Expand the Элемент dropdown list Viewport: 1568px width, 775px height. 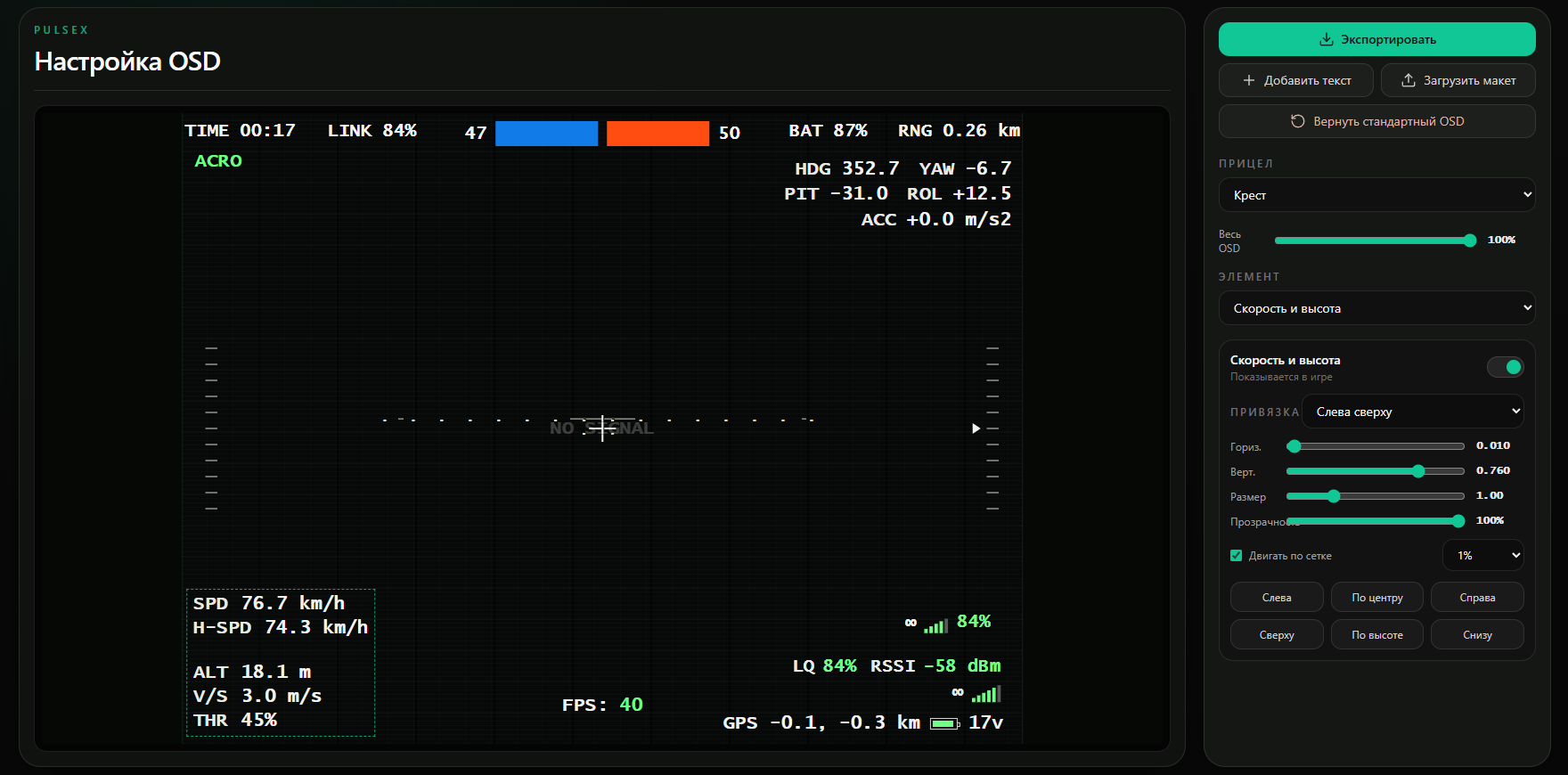click(1376, 308)
